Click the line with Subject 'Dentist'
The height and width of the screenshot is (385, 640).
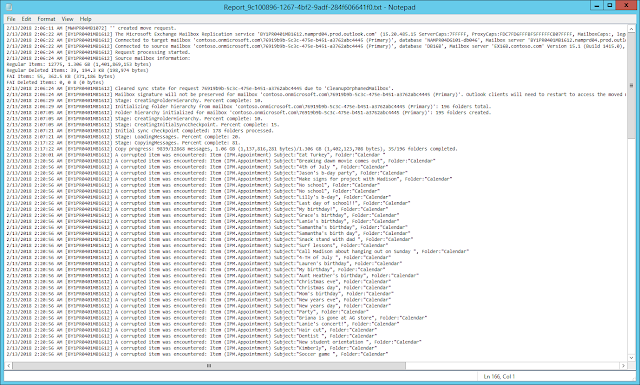(191, 336)
